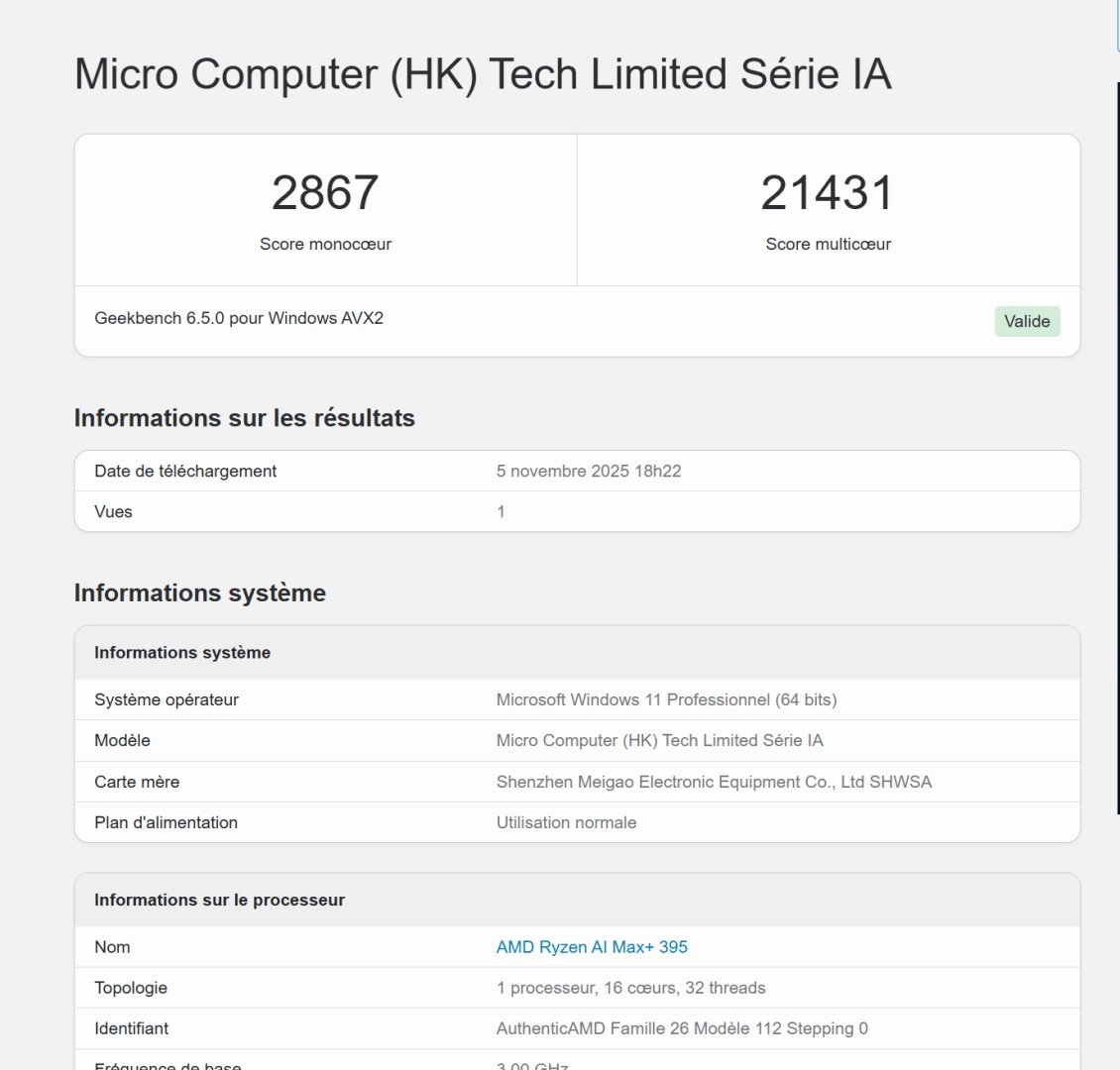Image resolution: width=1120 pixels, height=1070 pixels.
Task: Open the AMD Ryzen AI Max+ 395 link
Action: (592, 946)
